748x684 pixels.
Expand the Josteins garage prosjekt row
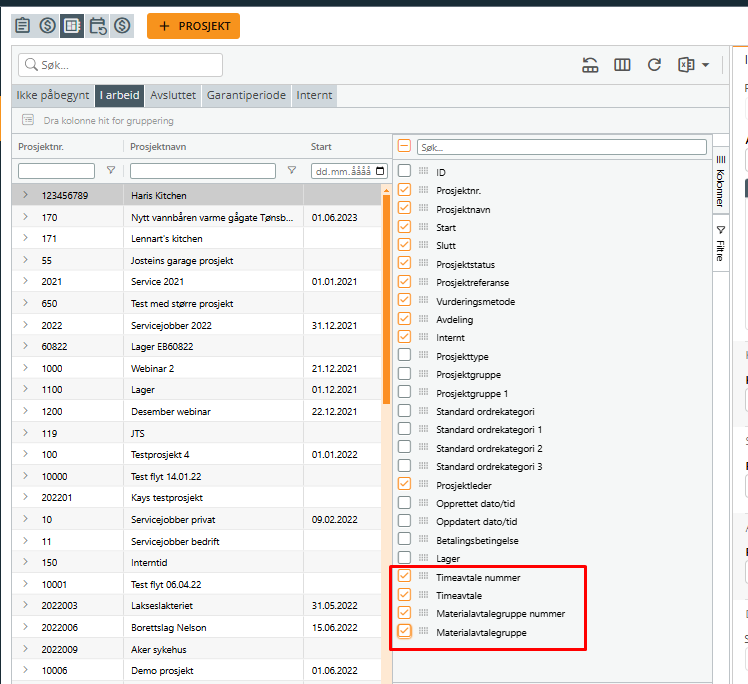coord(25,259)
